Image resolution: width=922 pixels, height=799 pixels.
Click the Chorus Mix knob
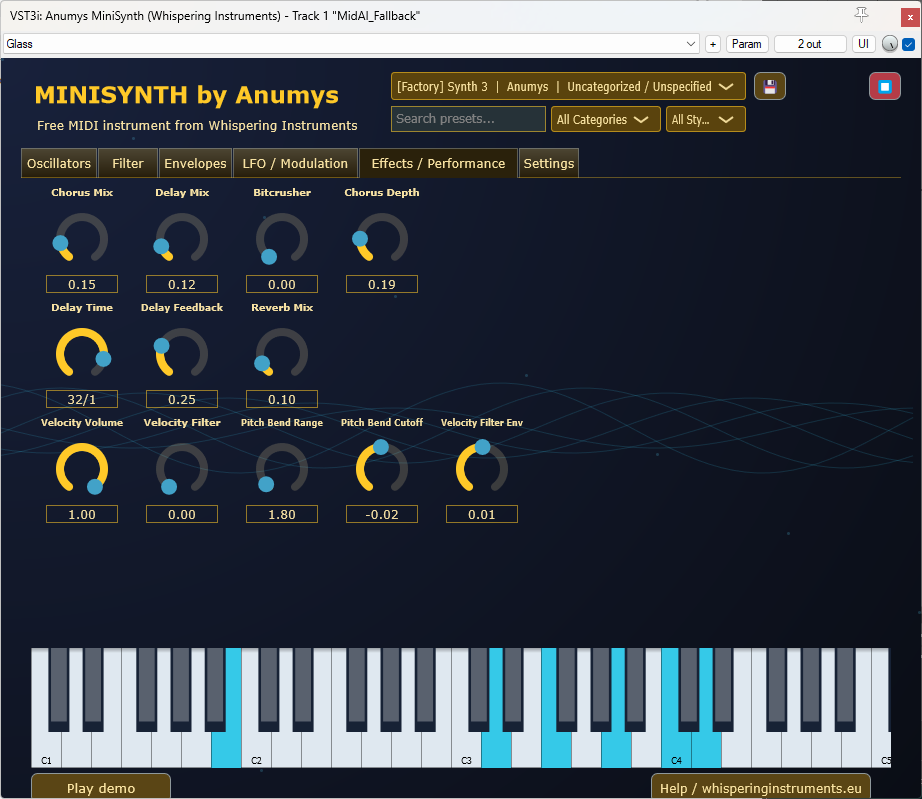(x=82, y=239)
